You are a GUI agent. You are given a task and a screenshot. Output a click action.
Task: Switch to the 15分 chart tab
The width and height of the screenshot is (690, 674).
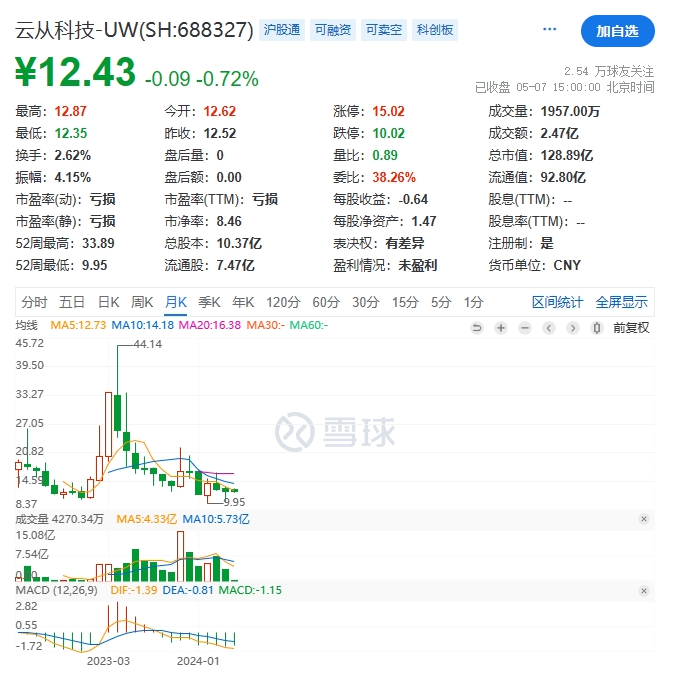tap(405, 302)
